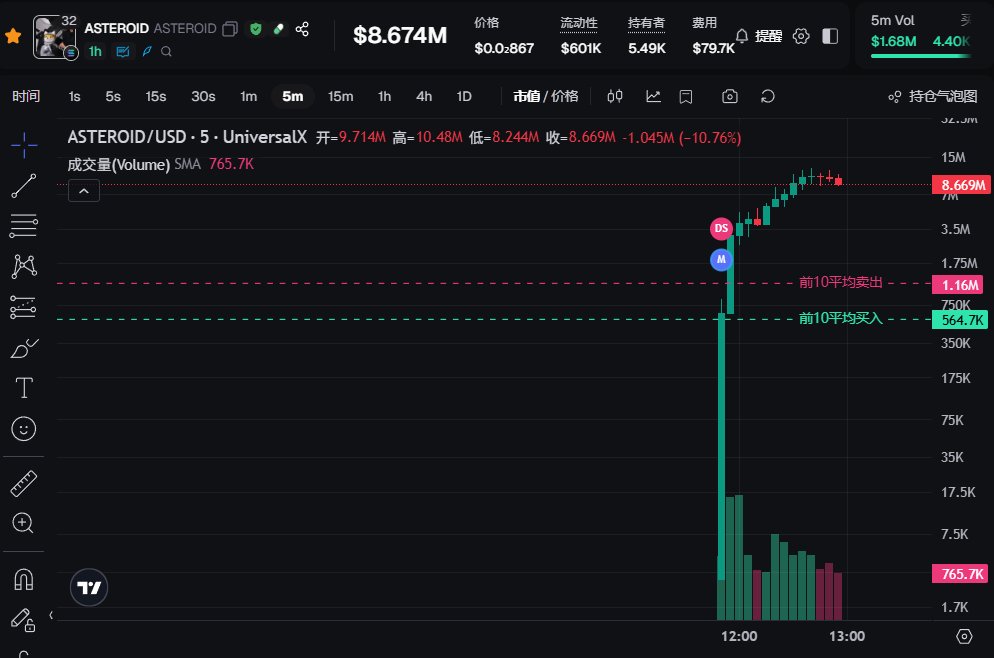The width and height of the screenshot is (994, 658).
Task: Select the 1s timeframe
Action: [x=74, y=96]
